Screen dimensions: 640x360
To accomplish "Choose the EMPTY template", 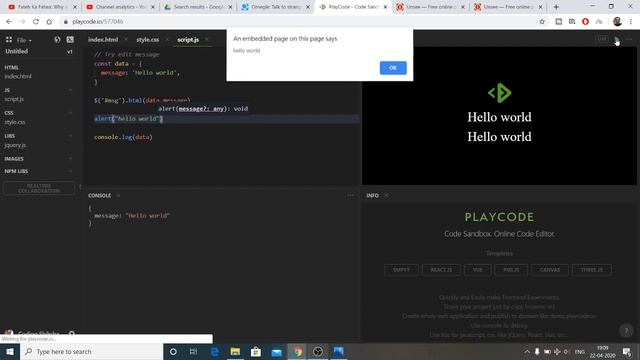I will [x=401, y=270].
